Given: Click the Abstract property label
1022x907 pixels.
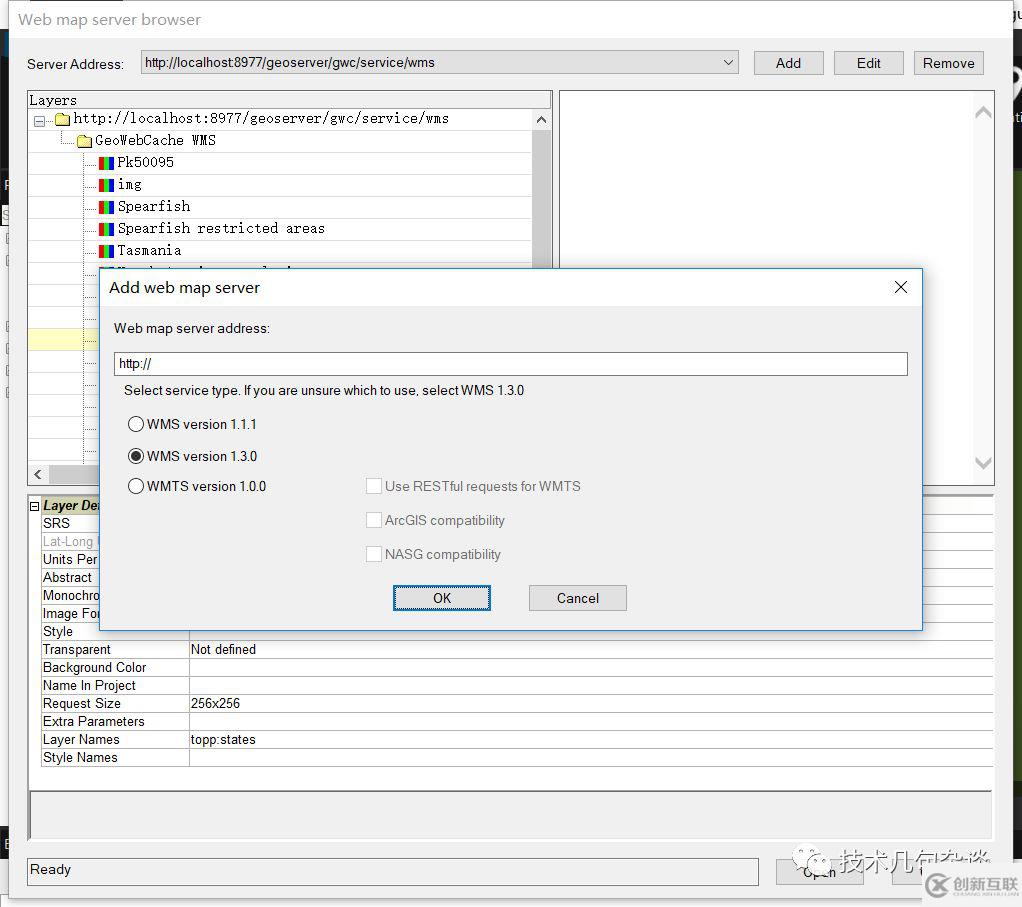Looking at the screenshot, I should click(x=67, y=577).
